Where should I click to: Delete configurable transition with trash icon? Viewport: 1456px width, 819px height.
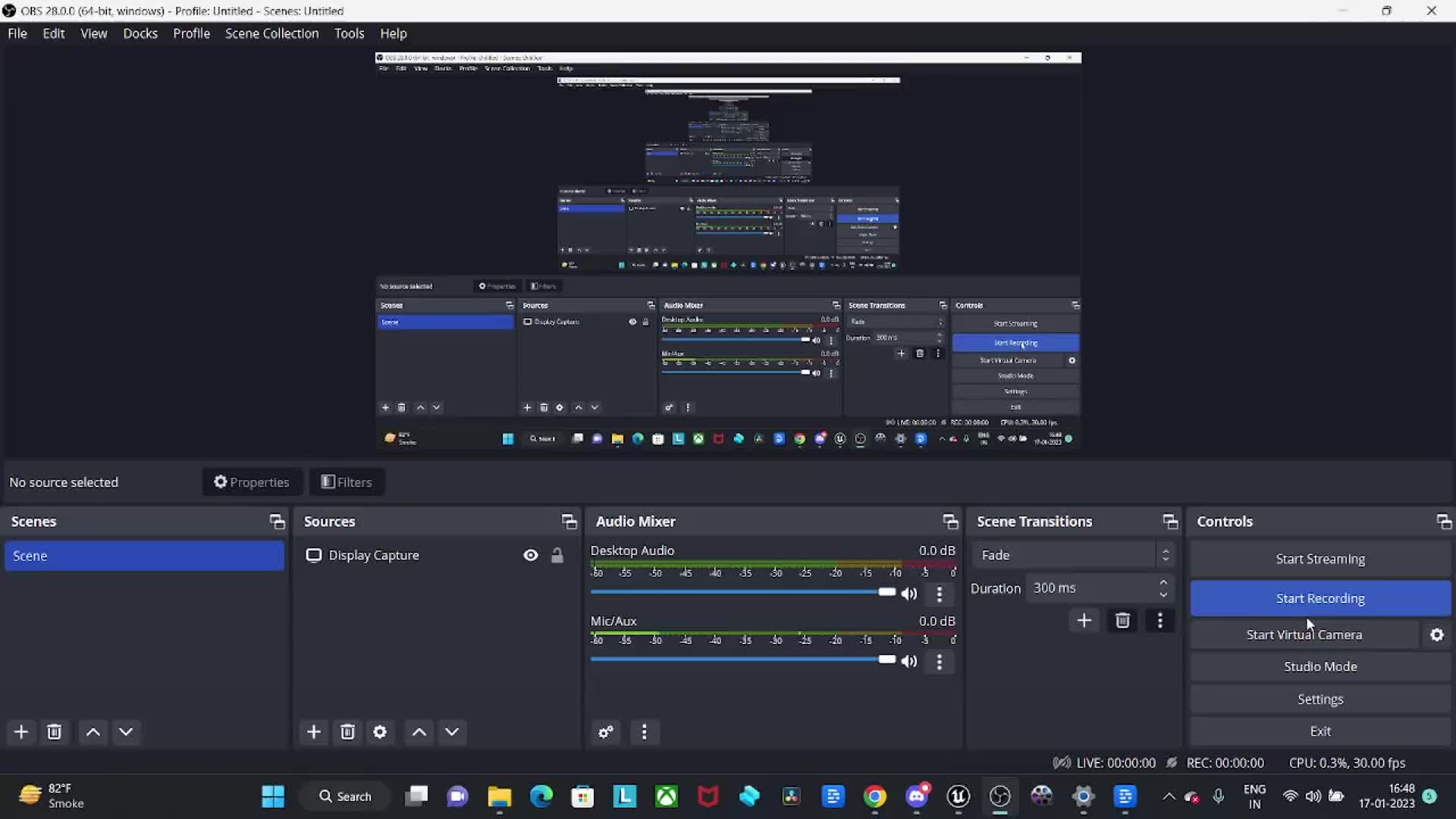pyautogui.click(x=1122, y=621)
